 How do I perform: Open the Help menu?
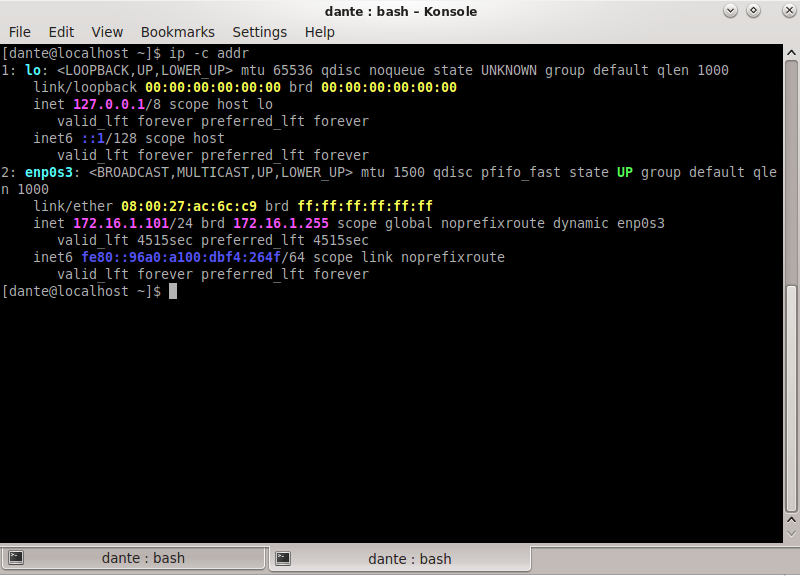(319, 32)
